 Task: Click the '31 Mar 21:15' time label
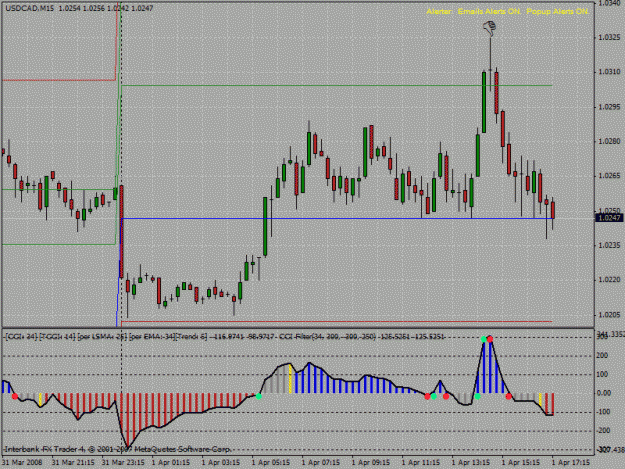click(x=73, y=463)
